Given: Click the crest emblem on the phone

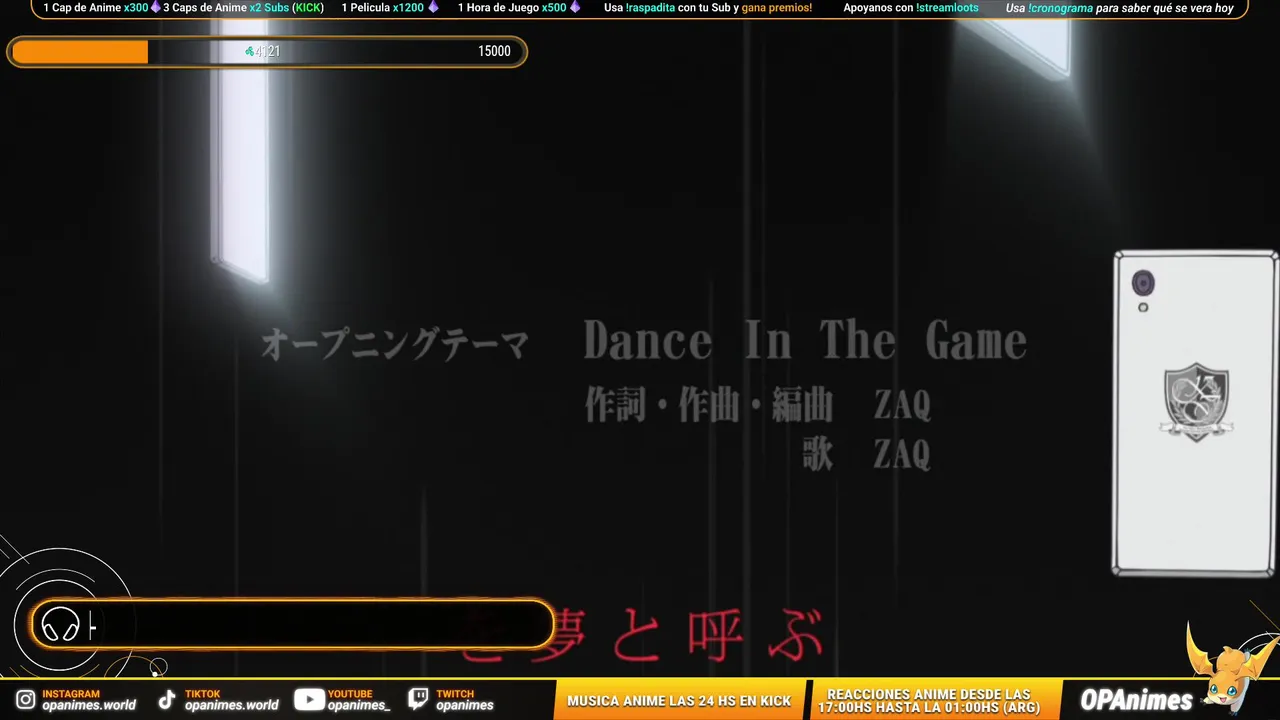Looking at the screenshot, I should [1196, 401].
